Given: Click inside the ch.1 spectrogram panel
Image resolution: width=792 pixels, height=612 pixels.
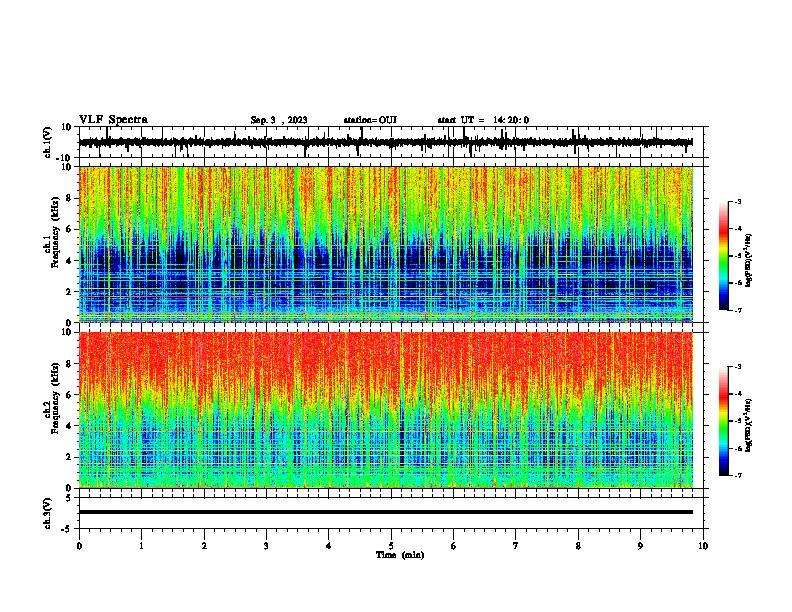Looking at the screenshot, I should (x=386, y=244).
